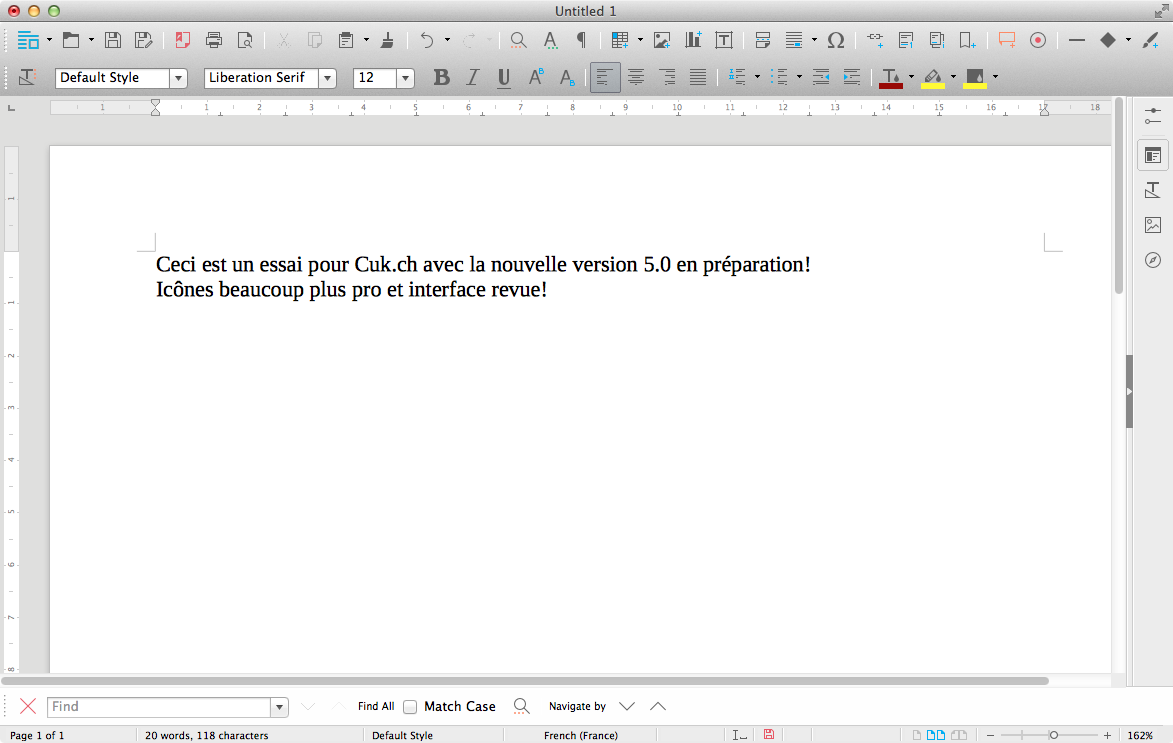Show the Draw functions pencil icon
1173x743 pixels.
pos(1151,40)
